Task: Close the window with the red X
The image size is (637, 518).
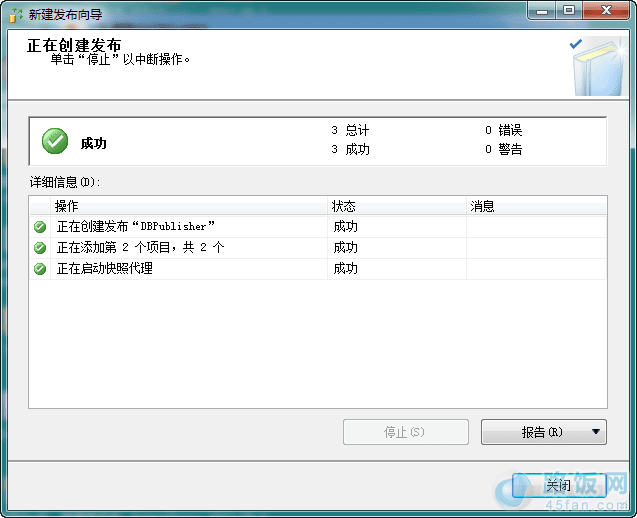Action: (606, 11)
